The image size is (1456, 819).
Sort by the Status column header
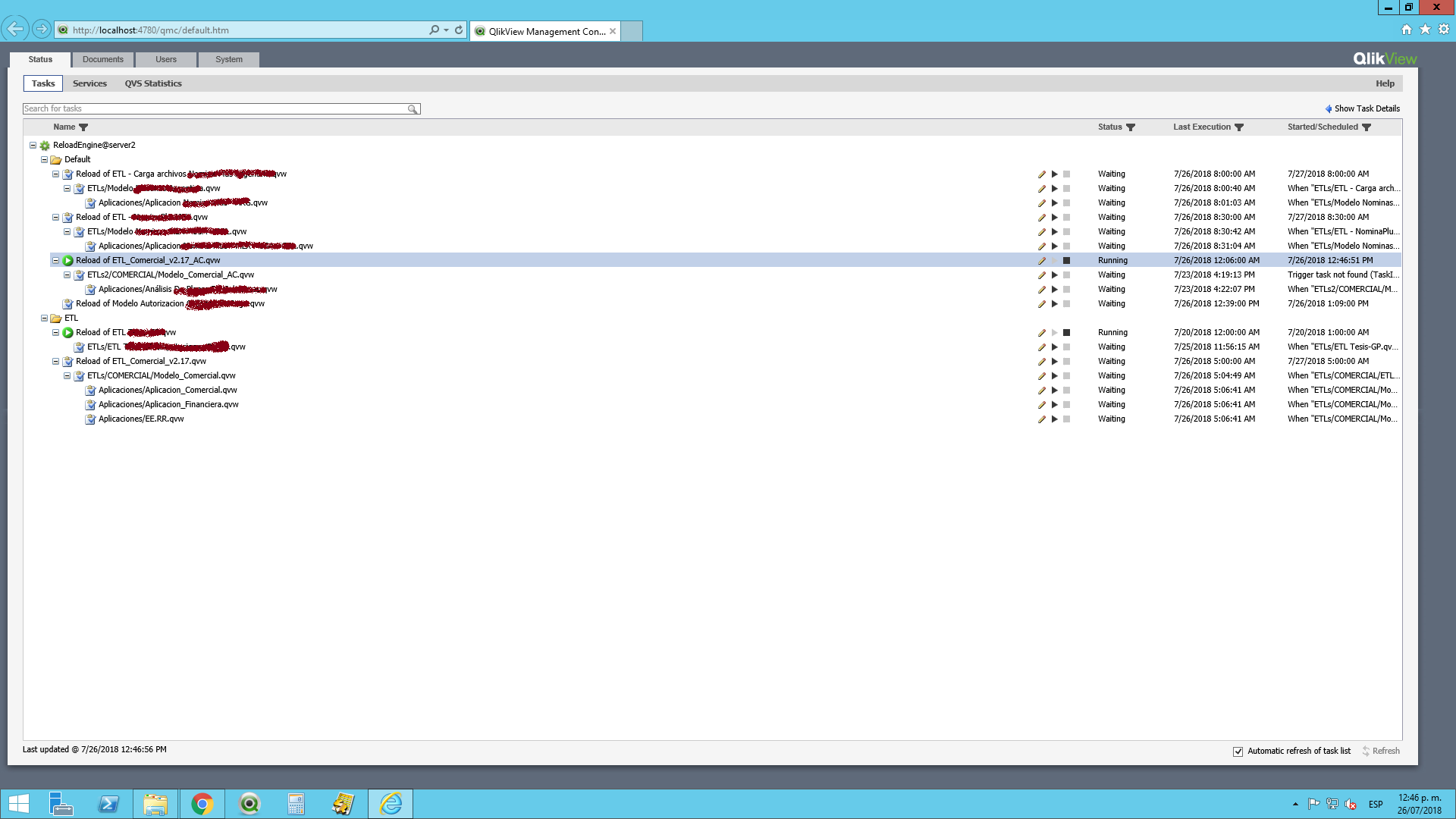click(x=1109, y=127)
